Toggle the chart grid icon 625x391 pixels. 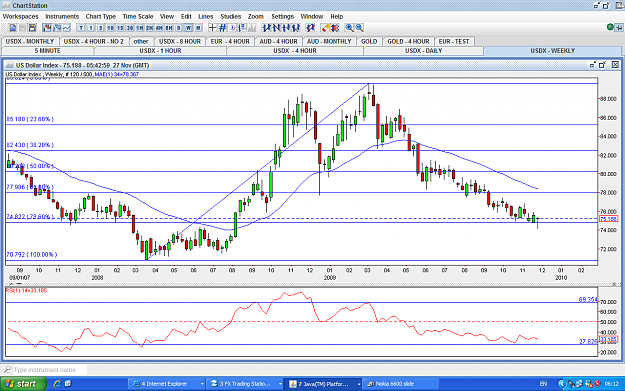point(222,28)
